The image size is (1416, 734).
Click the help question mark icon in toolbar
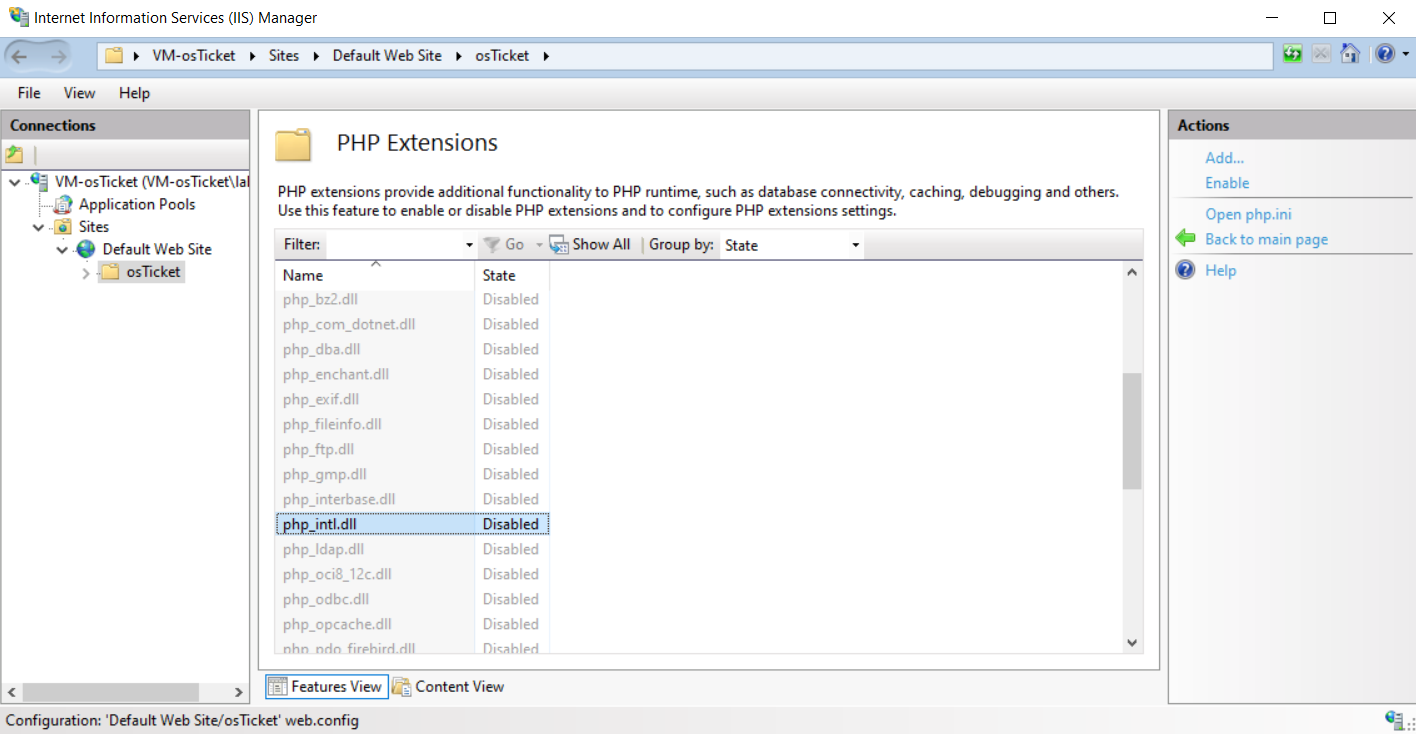tap(1385, 54)
